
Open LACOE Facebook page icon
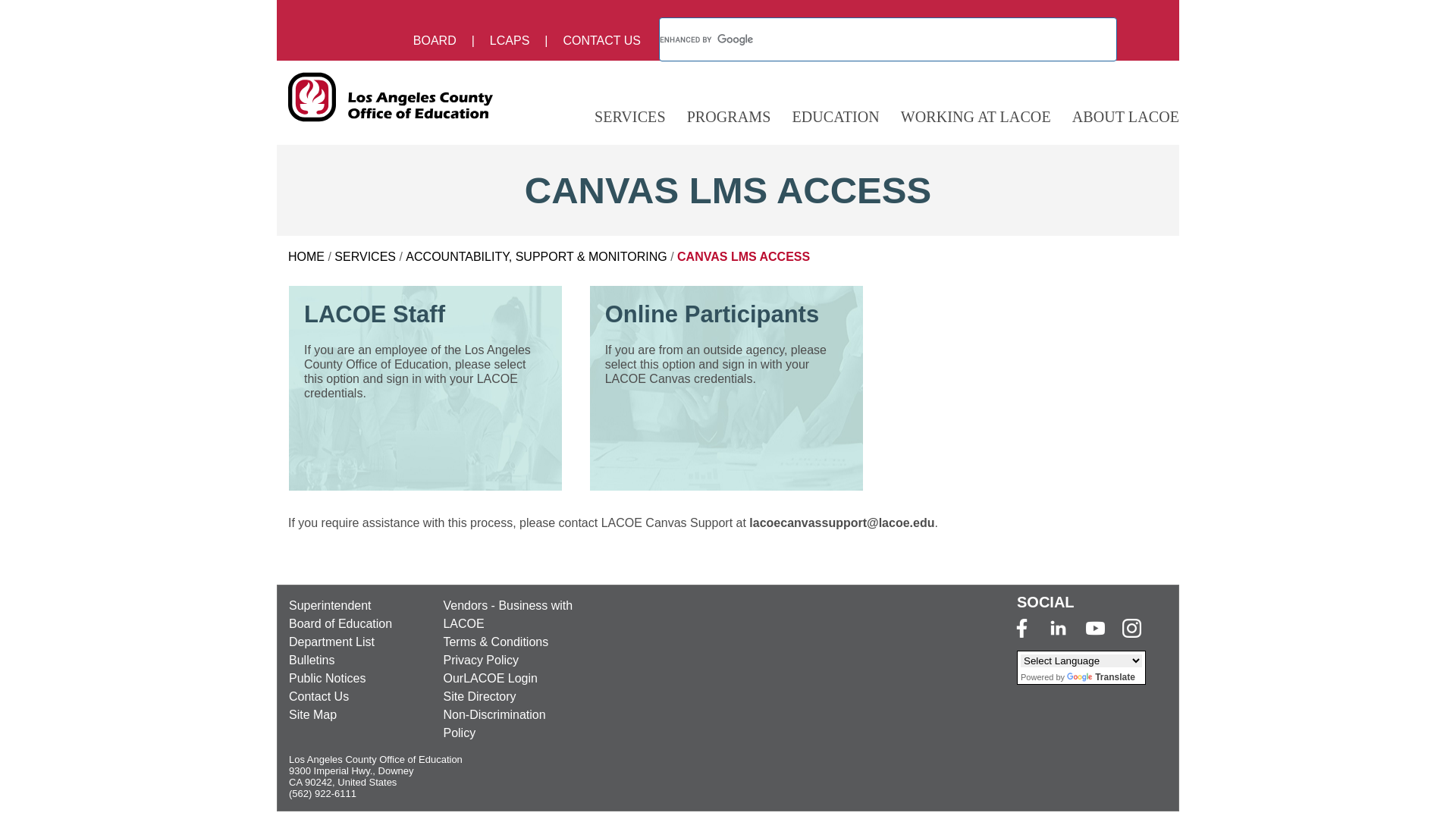[x=1021, y=628]
